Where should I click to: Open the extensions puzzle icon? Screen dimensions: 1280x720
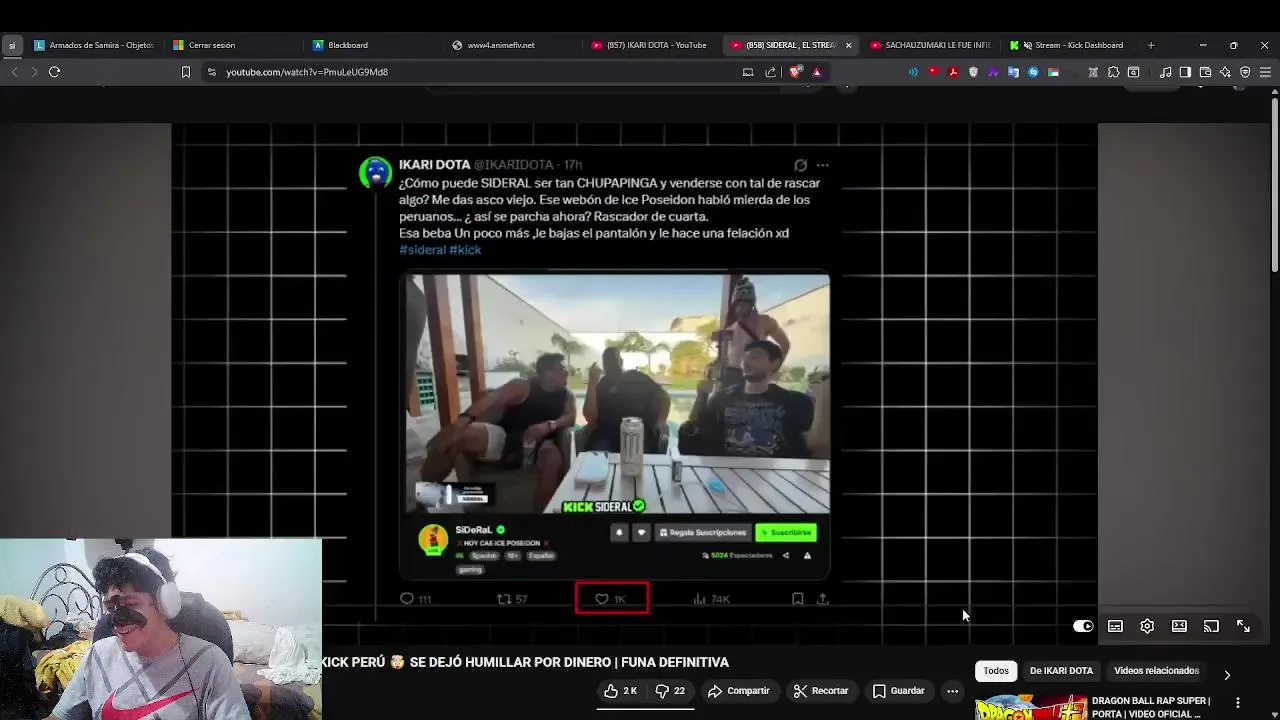tap(1113, 72)
